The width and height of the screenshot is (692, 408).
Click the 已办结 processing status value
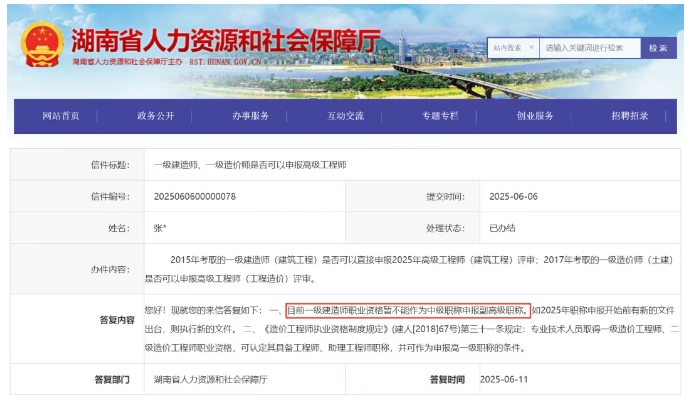tap(501, 228)
